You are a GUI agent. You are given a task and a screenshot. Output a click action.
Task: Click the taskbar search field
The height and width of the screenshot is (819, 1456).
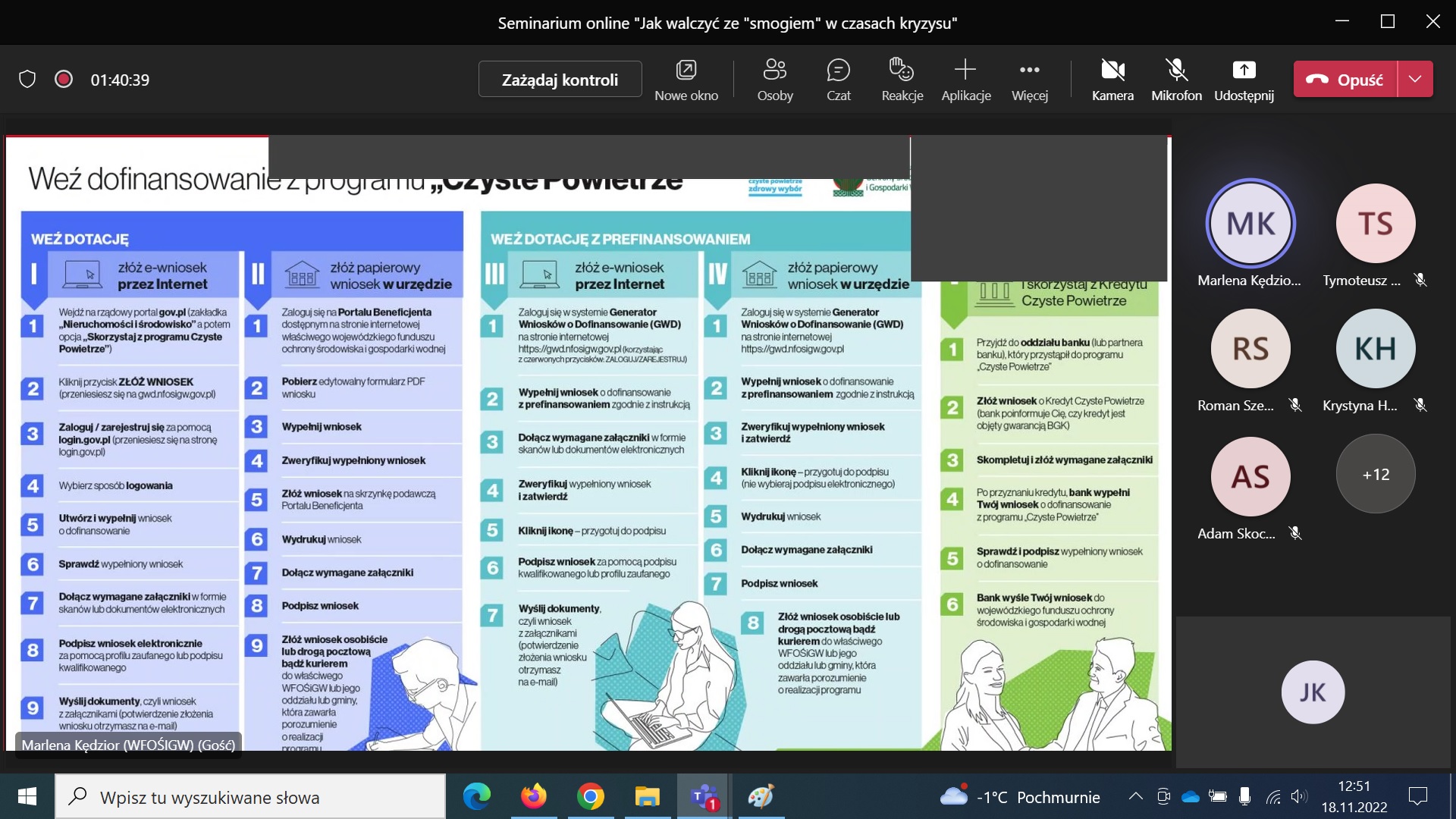pos(250,797)
